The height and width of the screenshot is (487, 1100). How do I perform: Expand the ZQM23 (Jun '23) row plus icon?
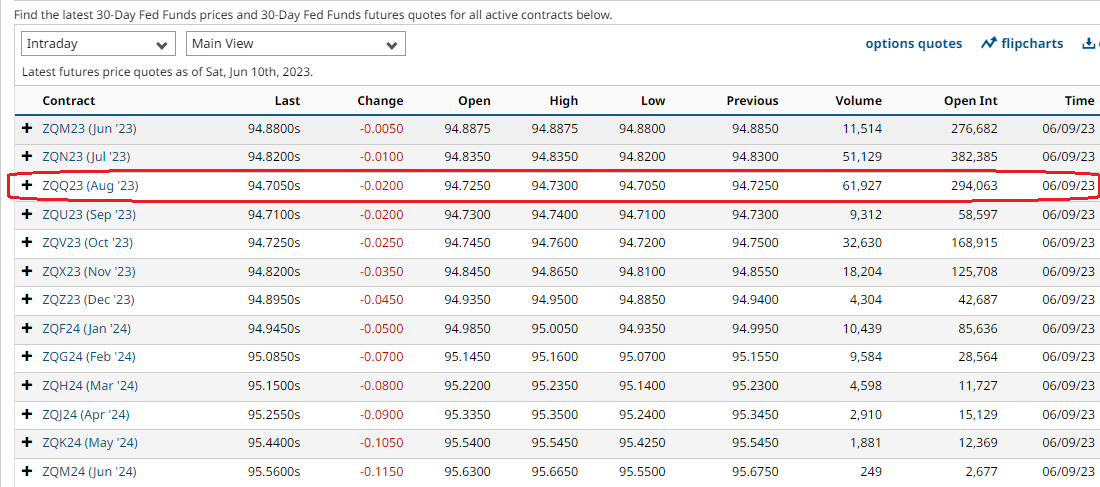(28, 128)
